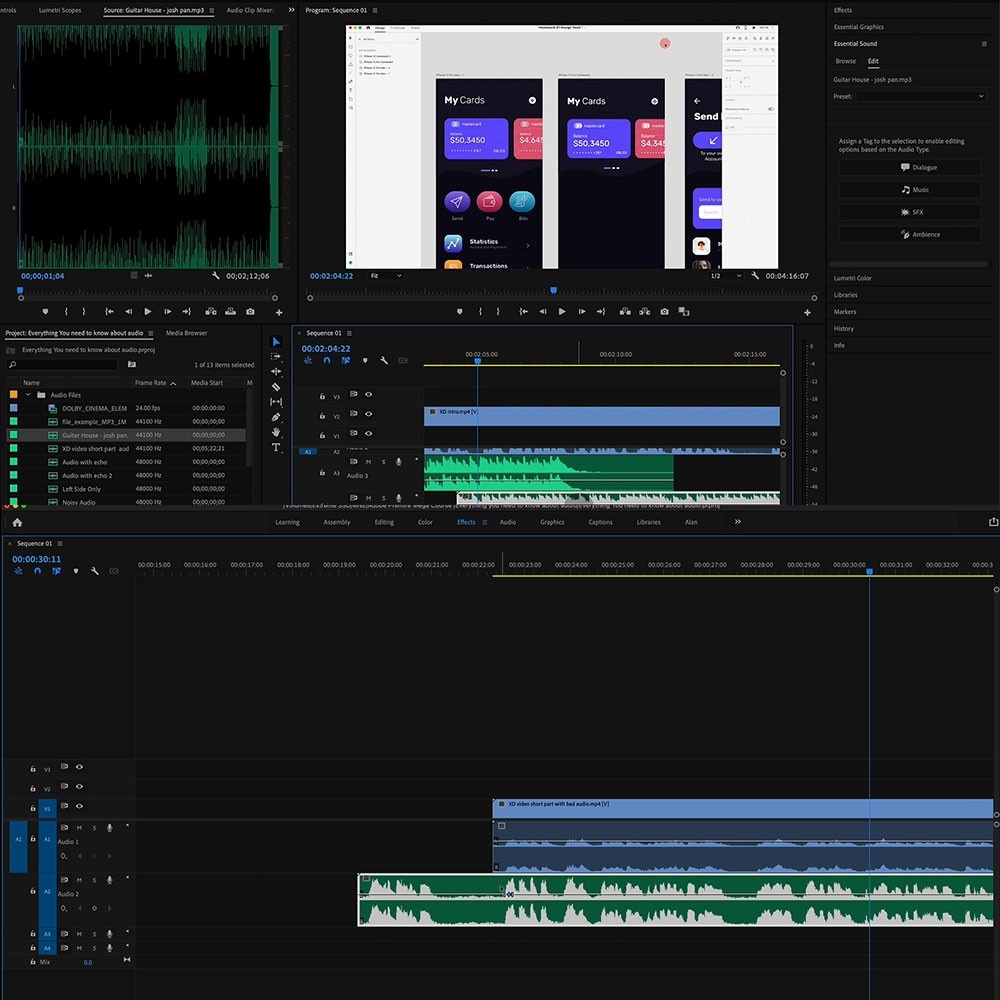Image resolution: width=1000 pixels, height=1000 pixels.
Task: Collapse the Audio Files bin
Action: [29, 395]
